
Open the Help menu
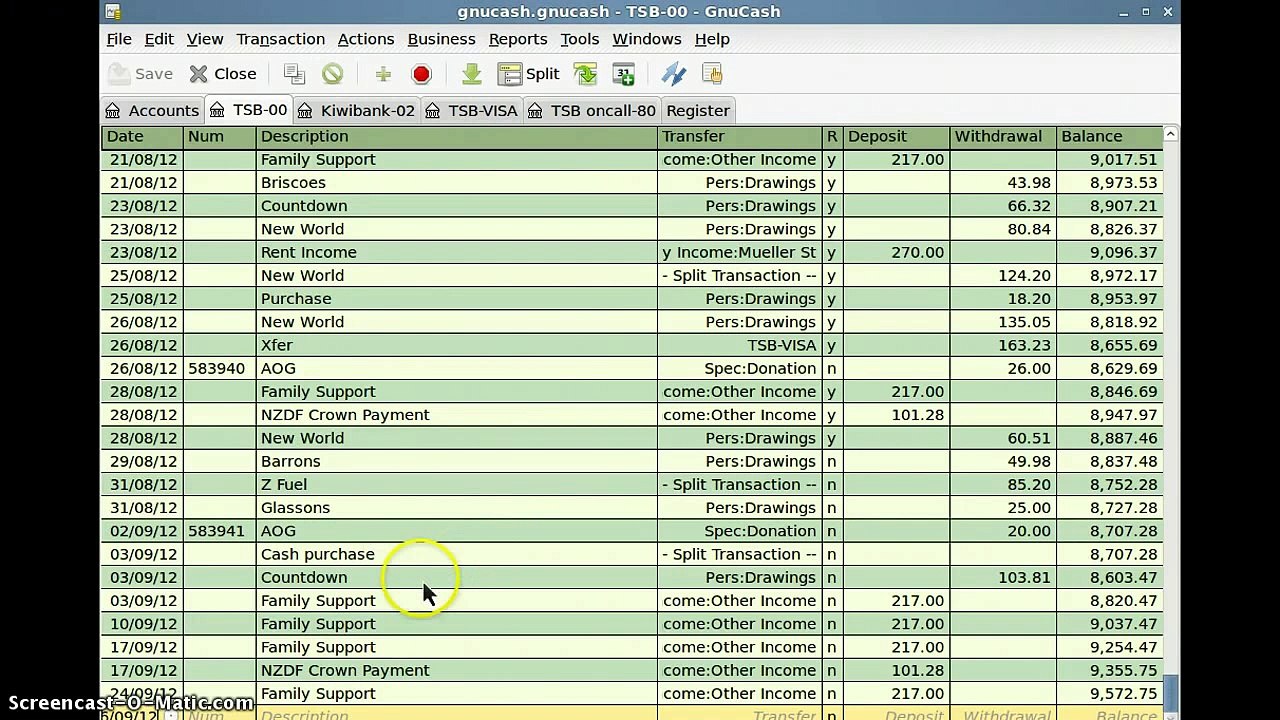pyautogui.click(x=712, y=39)
